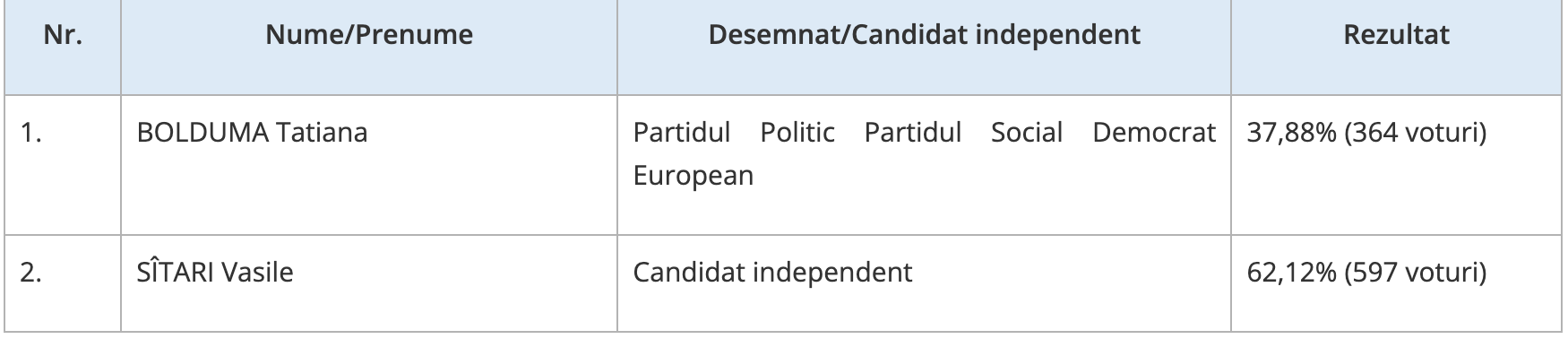
Task: Click the word Social in first row
Action: coord(1026,133)
